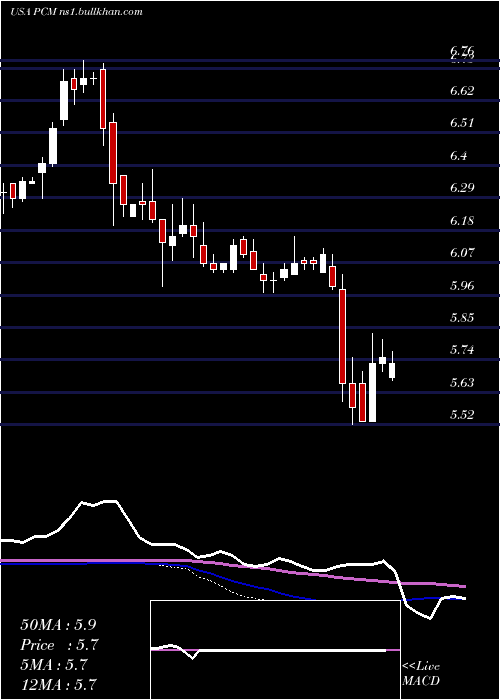Click the '50MA : 5.9' reading
The width and height of the screenshot is (500, 700).
pyautogui.click(x=58, y=625)
